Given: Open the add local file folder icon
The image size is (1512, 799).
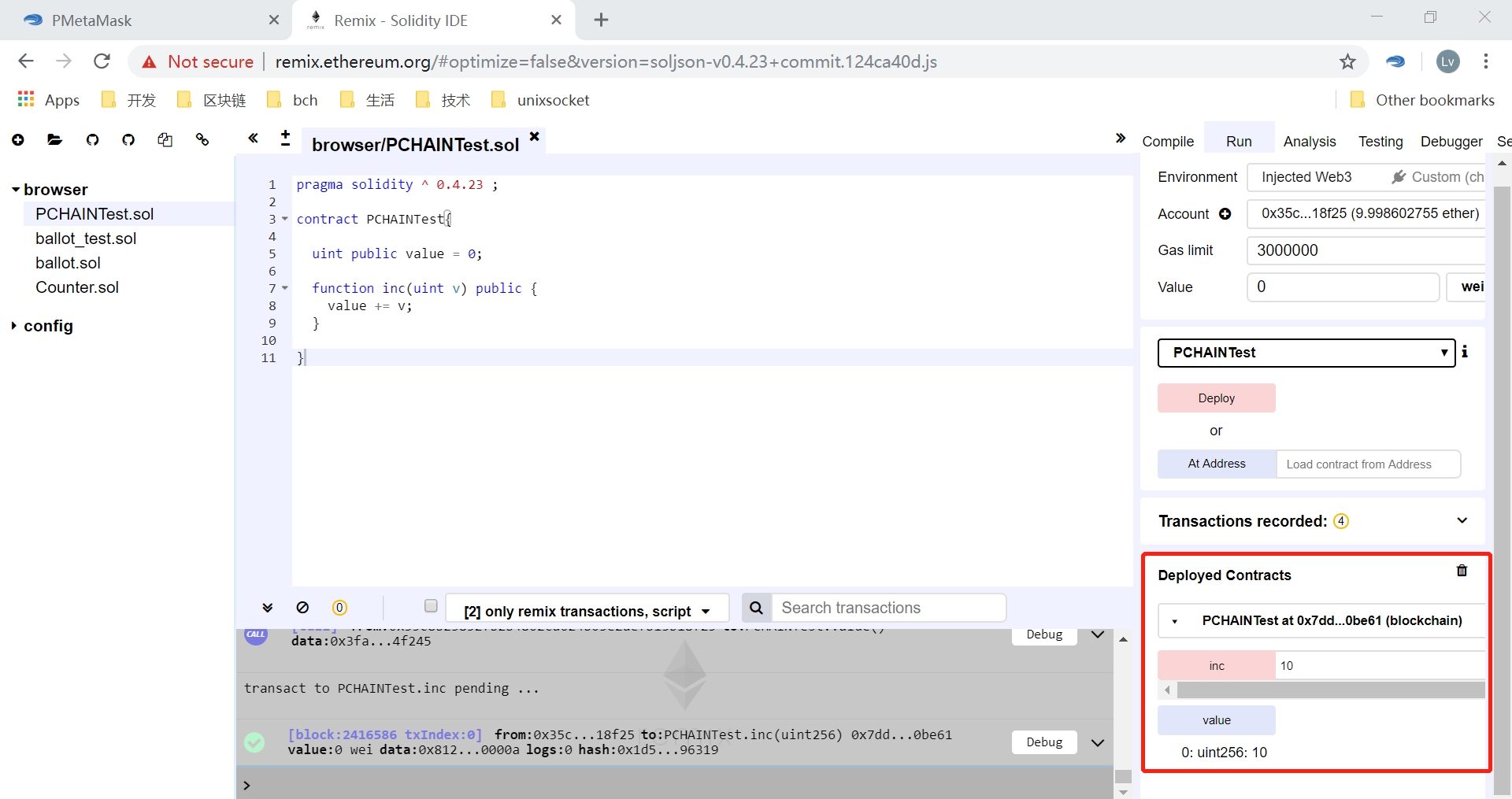Looking at the screenshot, I should (54, 140).
